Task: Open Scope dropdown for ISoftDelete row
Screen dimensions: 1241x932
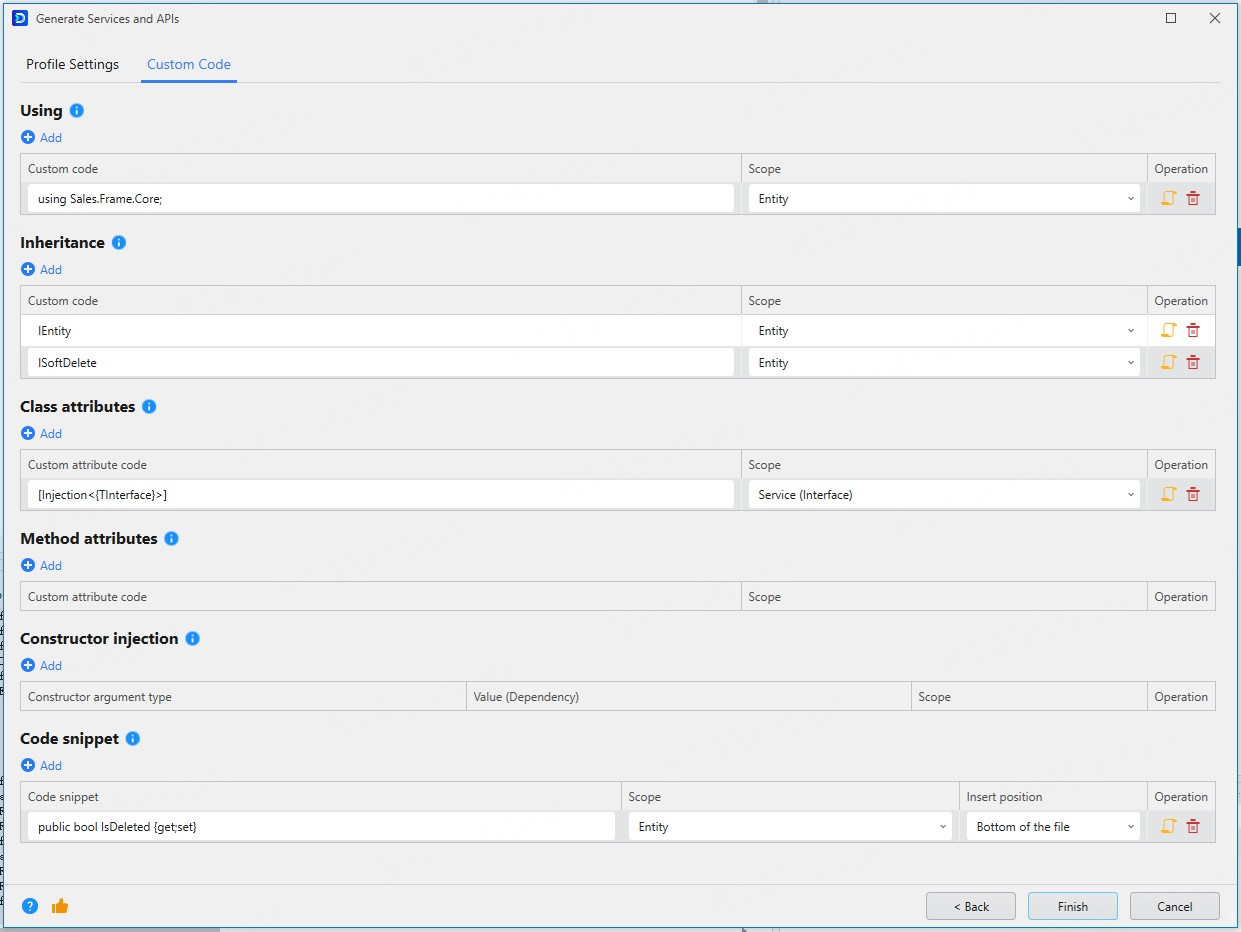Action: (943, 363)
